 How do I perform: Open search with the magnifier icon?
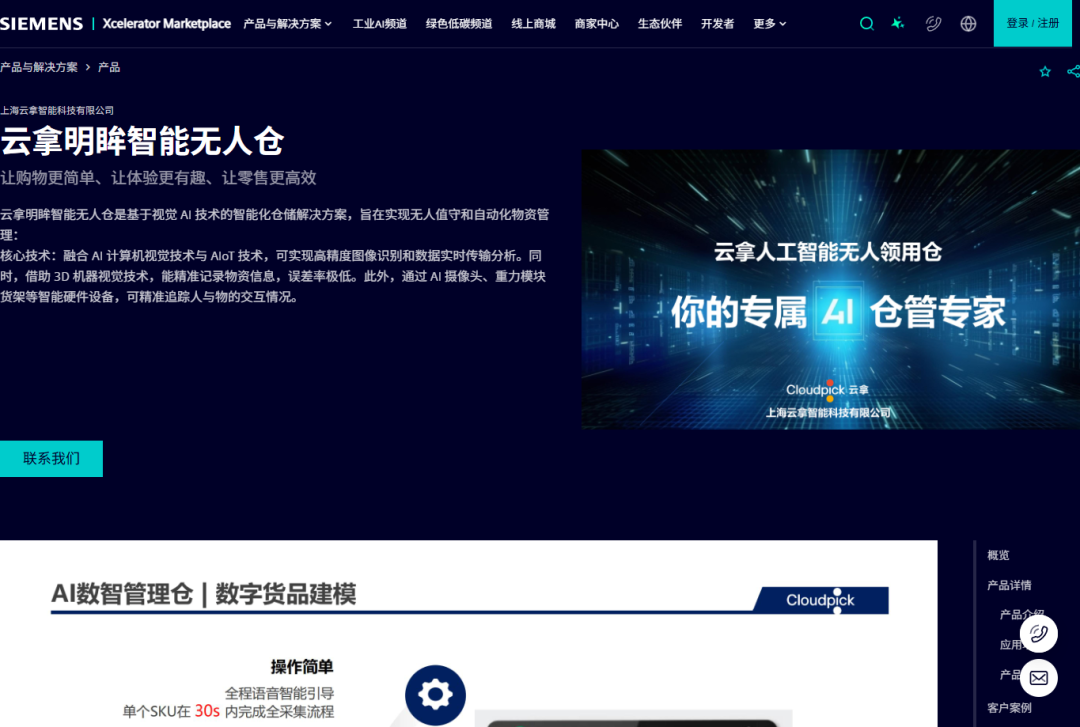point(867,23)
